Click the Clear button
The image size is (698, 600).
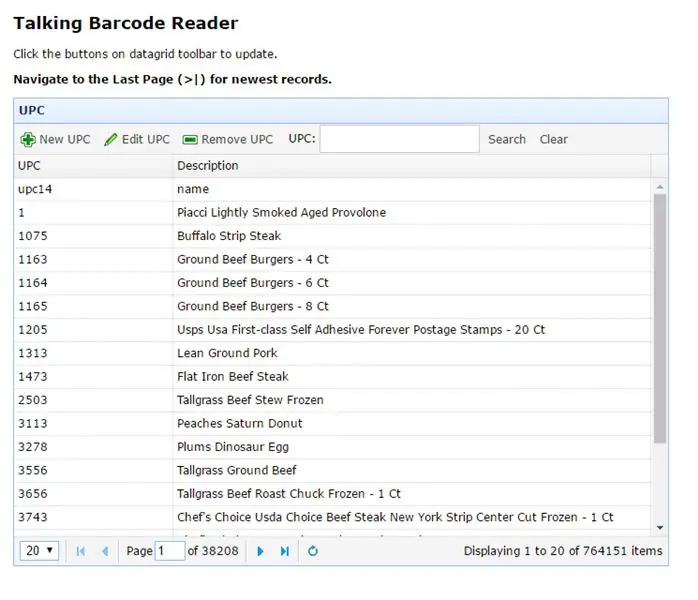pyautogui.click(x=553, y=139)
